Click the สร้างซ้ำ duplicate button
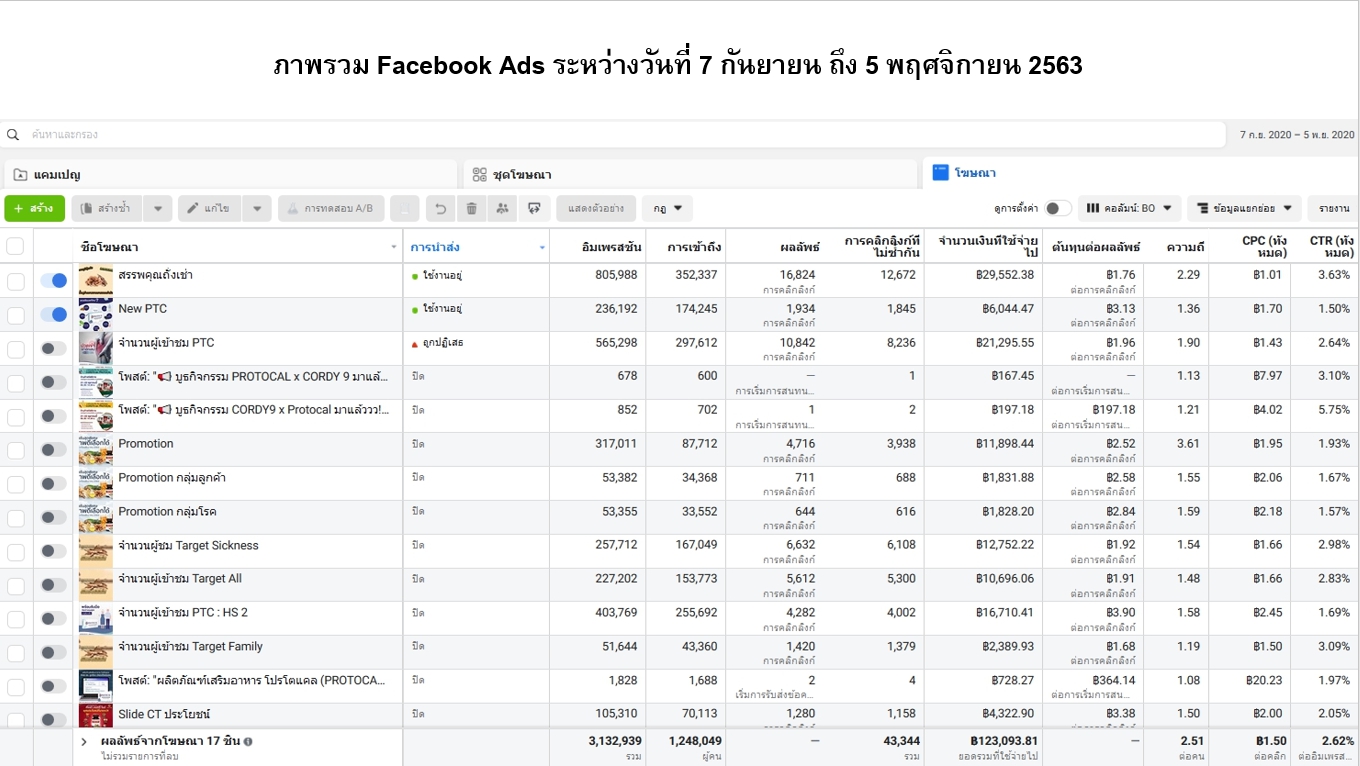 [107, 208]
